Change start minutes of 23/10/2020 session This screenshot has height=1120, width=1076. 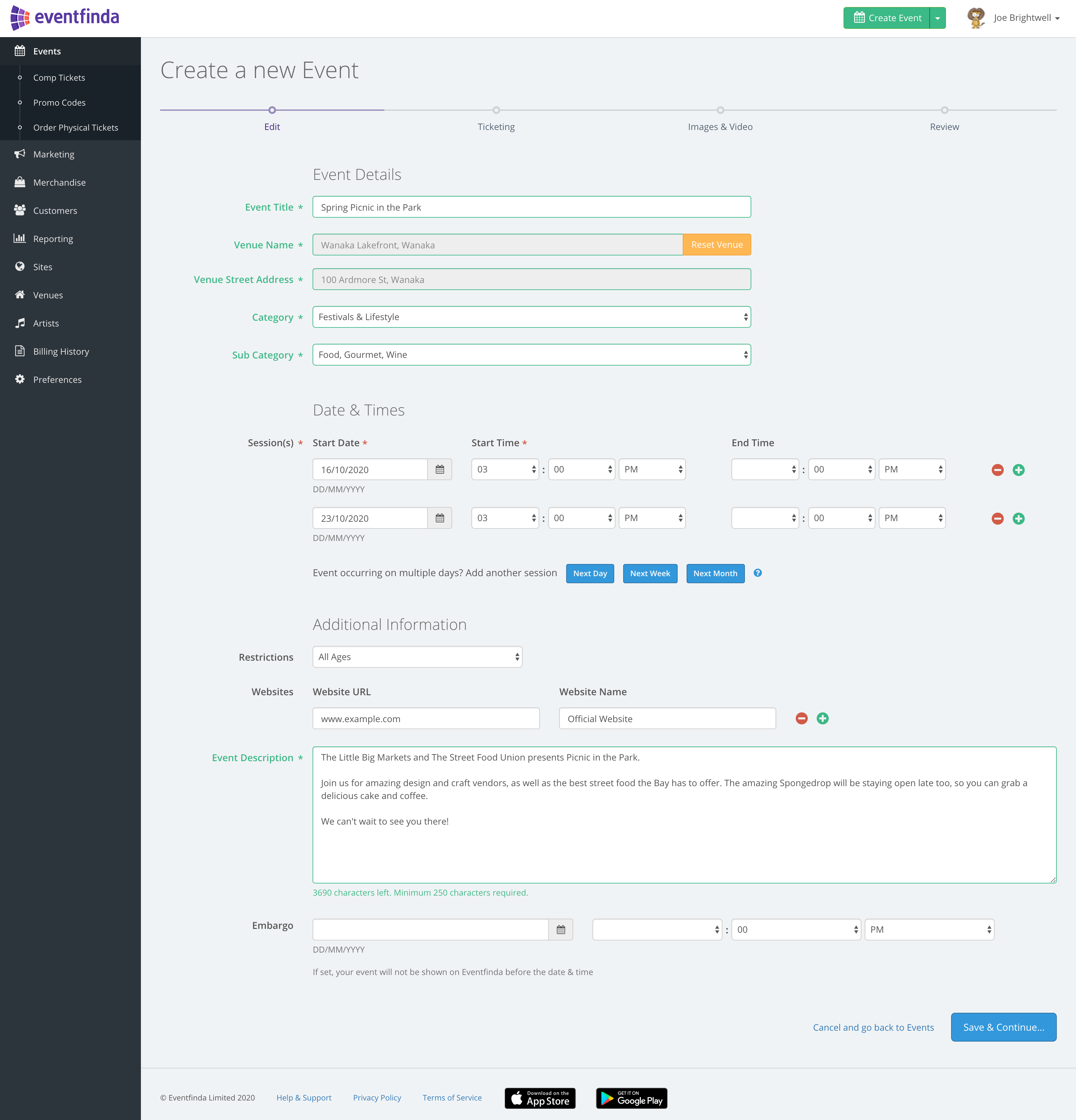pos(582,518)
